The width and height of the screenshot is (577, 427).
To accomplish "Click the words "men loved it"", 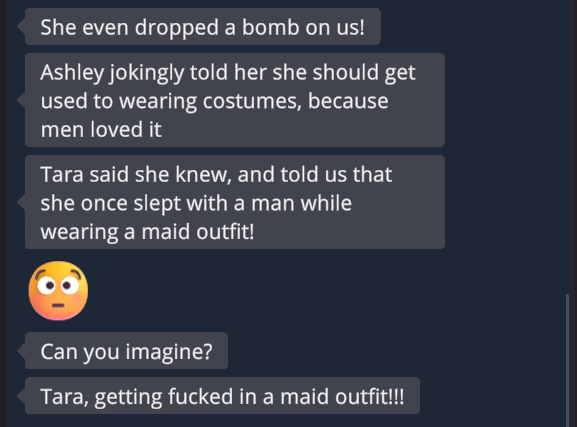I will (101, 130).
